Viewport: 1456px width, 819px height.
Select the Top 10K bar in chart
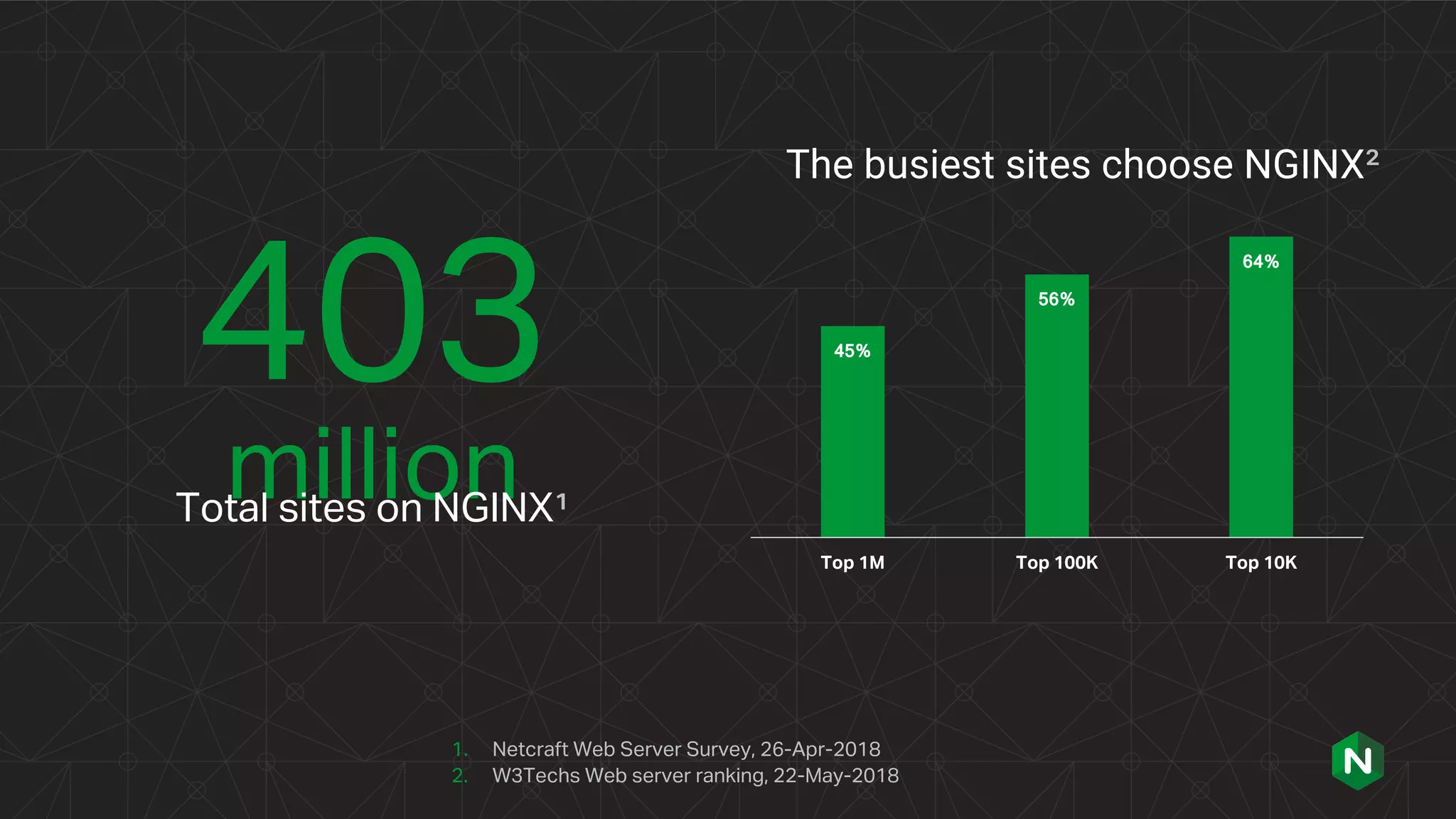pyautogui.click(x=1260, y=387)
